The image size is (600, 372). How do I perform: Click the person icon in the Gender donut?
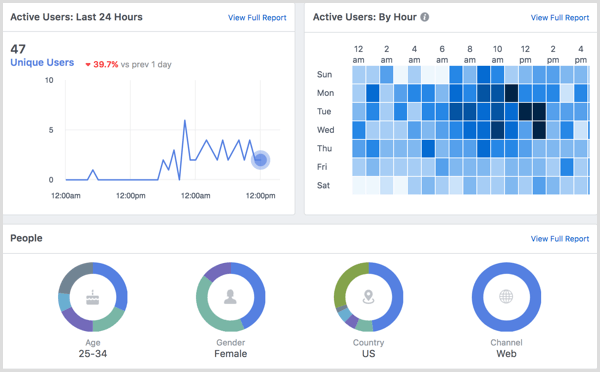pos(230,297)
